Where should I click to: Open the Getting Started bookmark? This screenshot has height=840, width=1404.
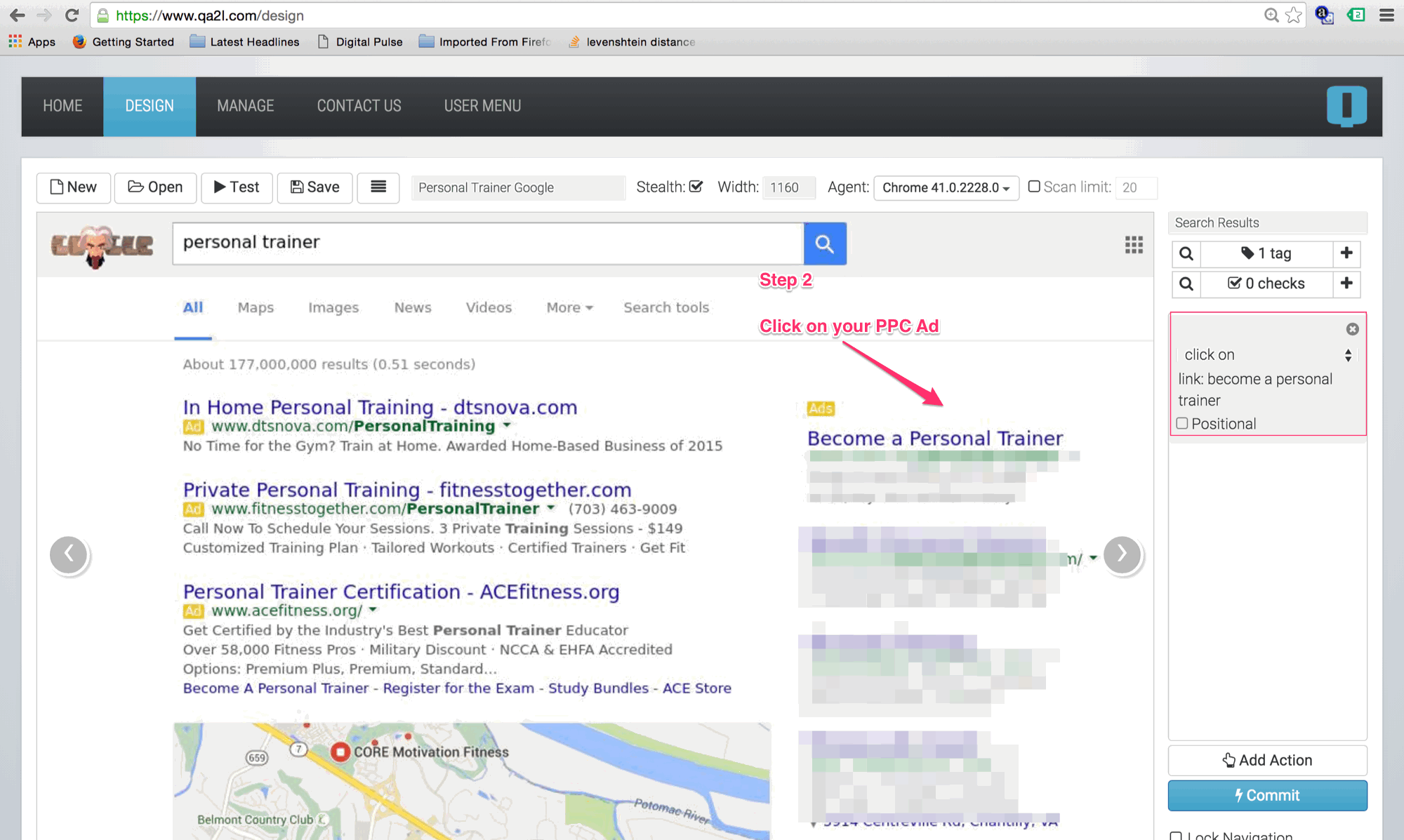click(124, 41)
